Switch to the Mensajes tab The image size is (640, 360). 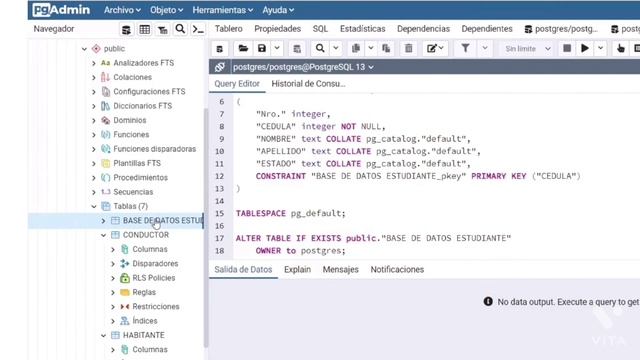point(340,269)
